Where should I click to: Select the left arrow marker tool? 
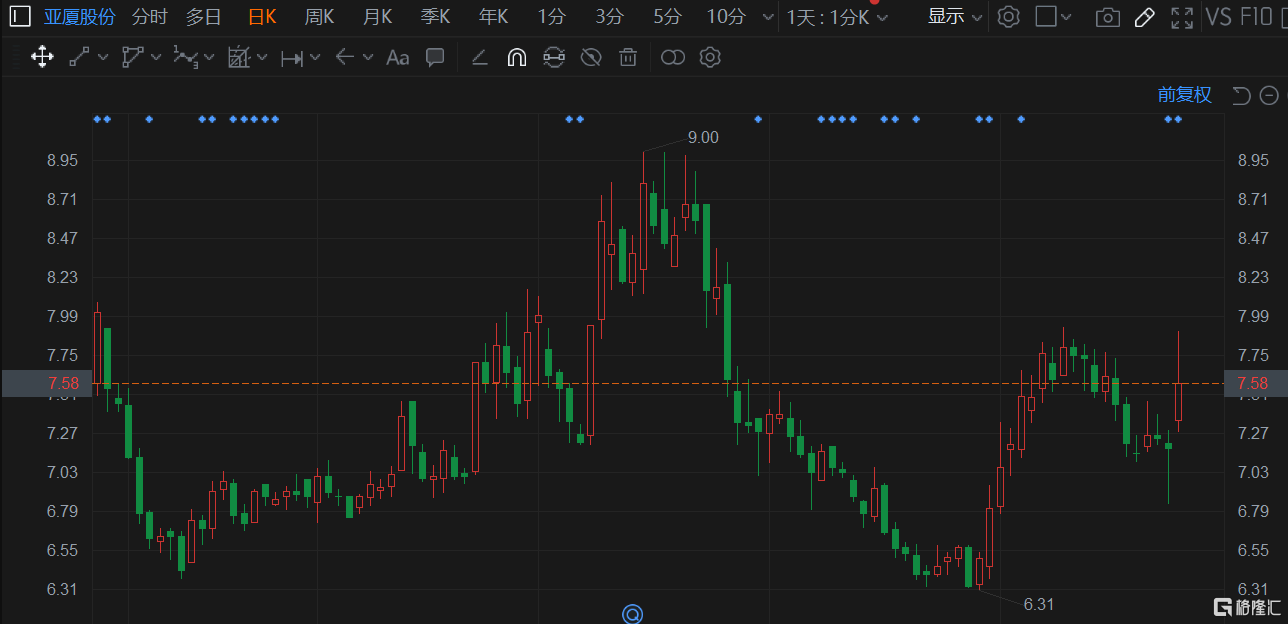(x=344, y=57)
